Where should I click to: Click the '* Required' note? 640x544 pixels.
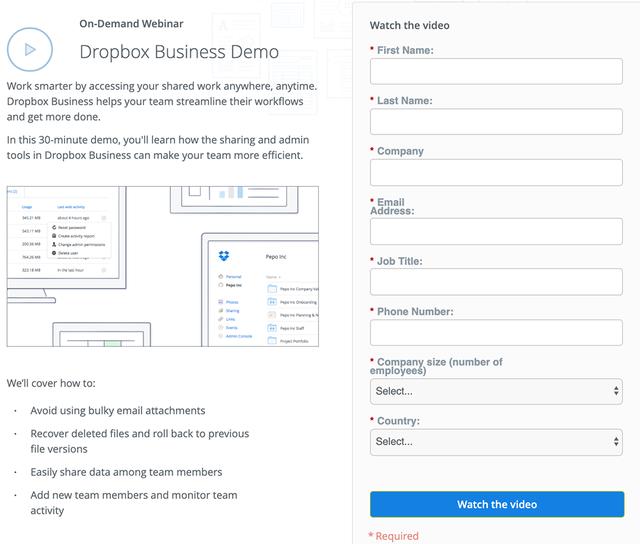click(x=393, y=536)
